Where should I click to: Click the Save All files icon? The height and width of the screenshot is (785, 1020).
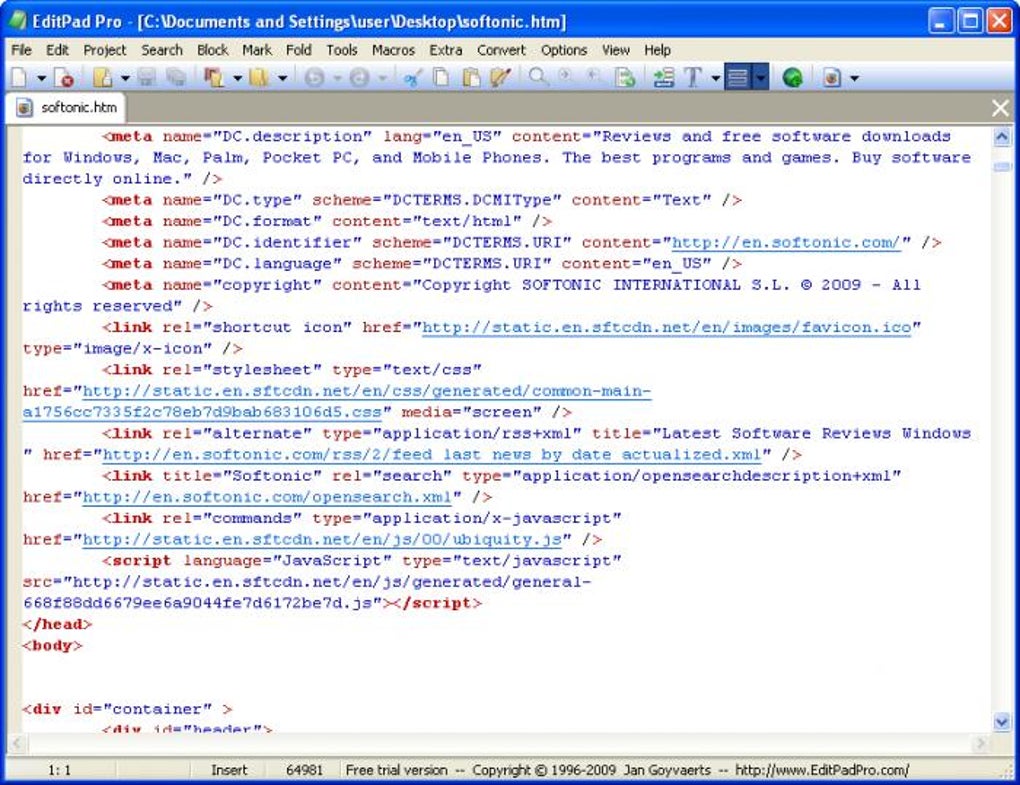[x=176, y=77]
